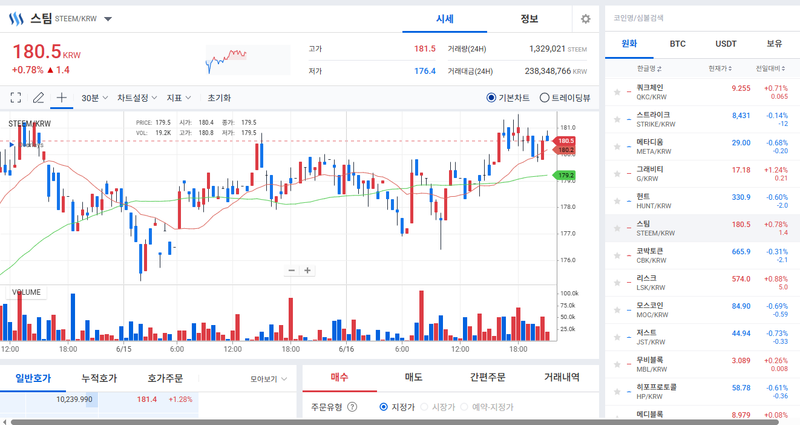800x425 pixels.
Task: Favorite the 리스크 LSK/KRW star
Action: click(x=617, y=283)
